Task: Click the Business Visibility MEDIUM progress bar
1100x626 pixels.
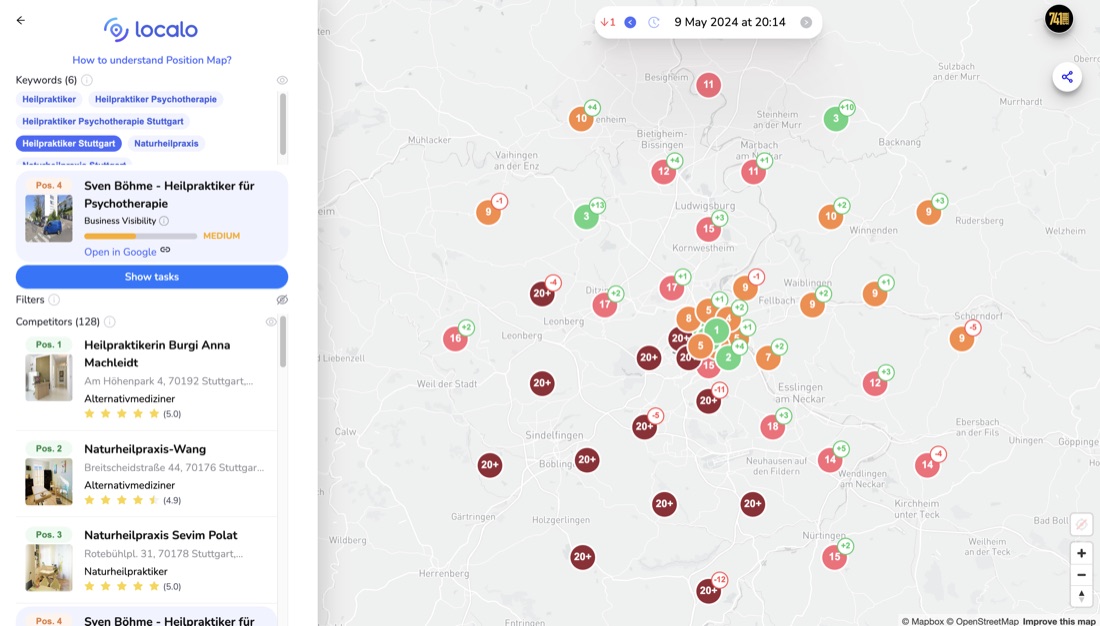Action: click(140, 237)
